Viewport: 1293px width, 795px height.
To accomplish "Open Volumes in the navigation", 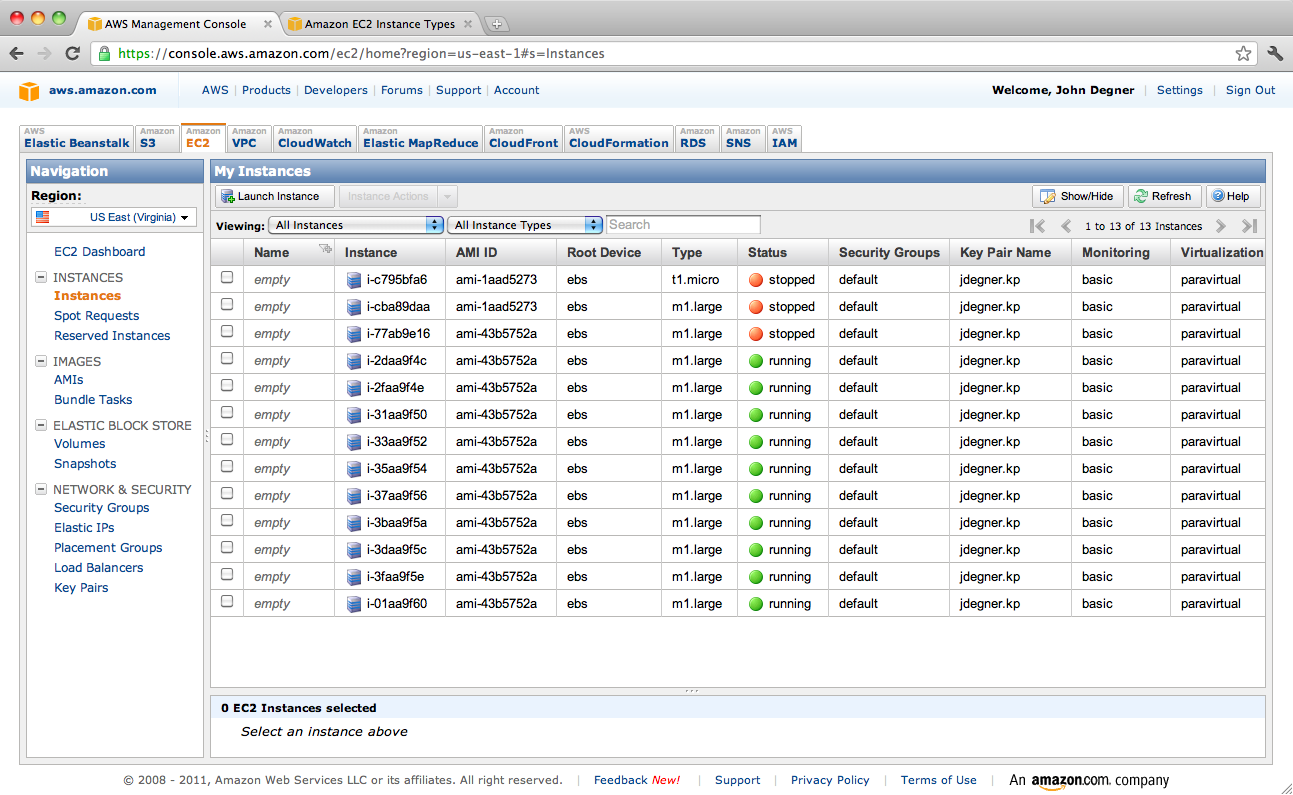I will [x=79, y=444].
